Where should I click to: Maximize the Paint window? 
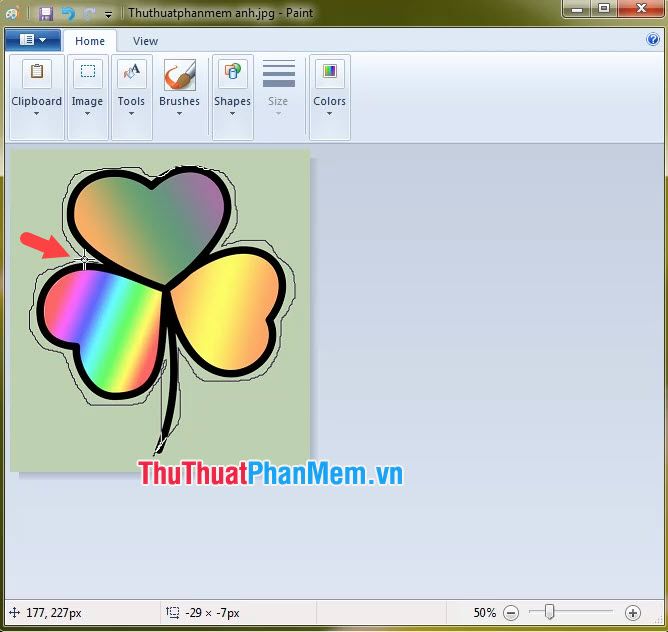604,9
